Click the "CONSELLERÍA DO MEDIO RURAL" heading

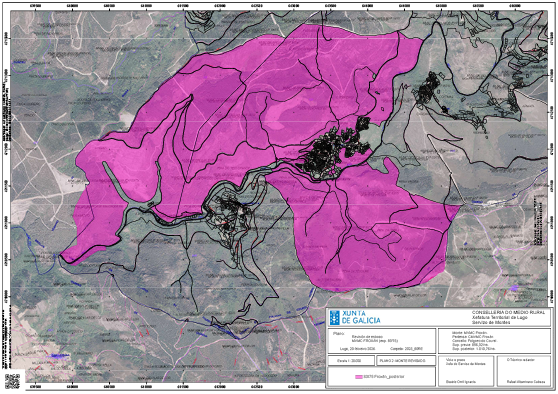point(508,312)
